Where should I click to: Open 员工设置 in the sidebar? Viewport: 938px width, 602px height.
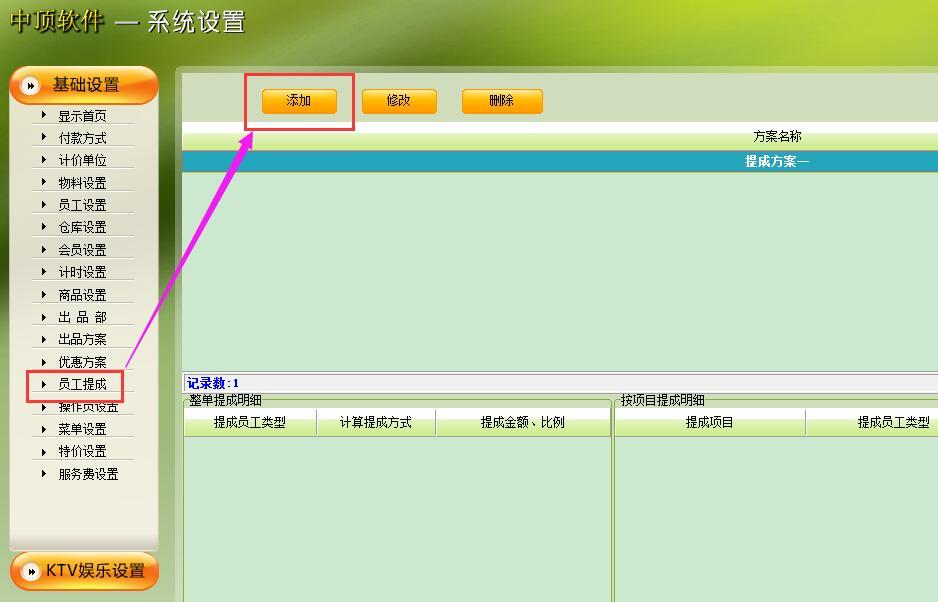[82, 205]
